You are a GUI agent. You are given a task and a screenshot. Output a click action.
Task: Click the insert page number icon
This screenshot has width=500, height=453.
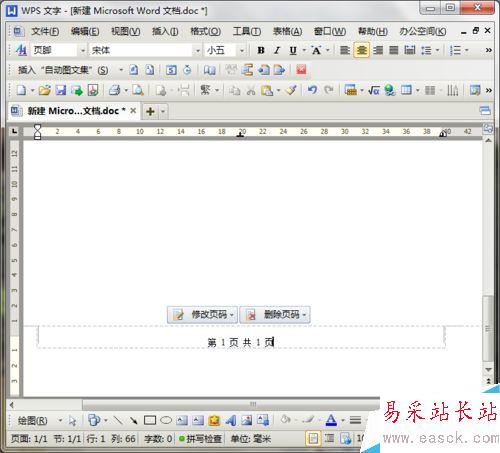[133, 70]
